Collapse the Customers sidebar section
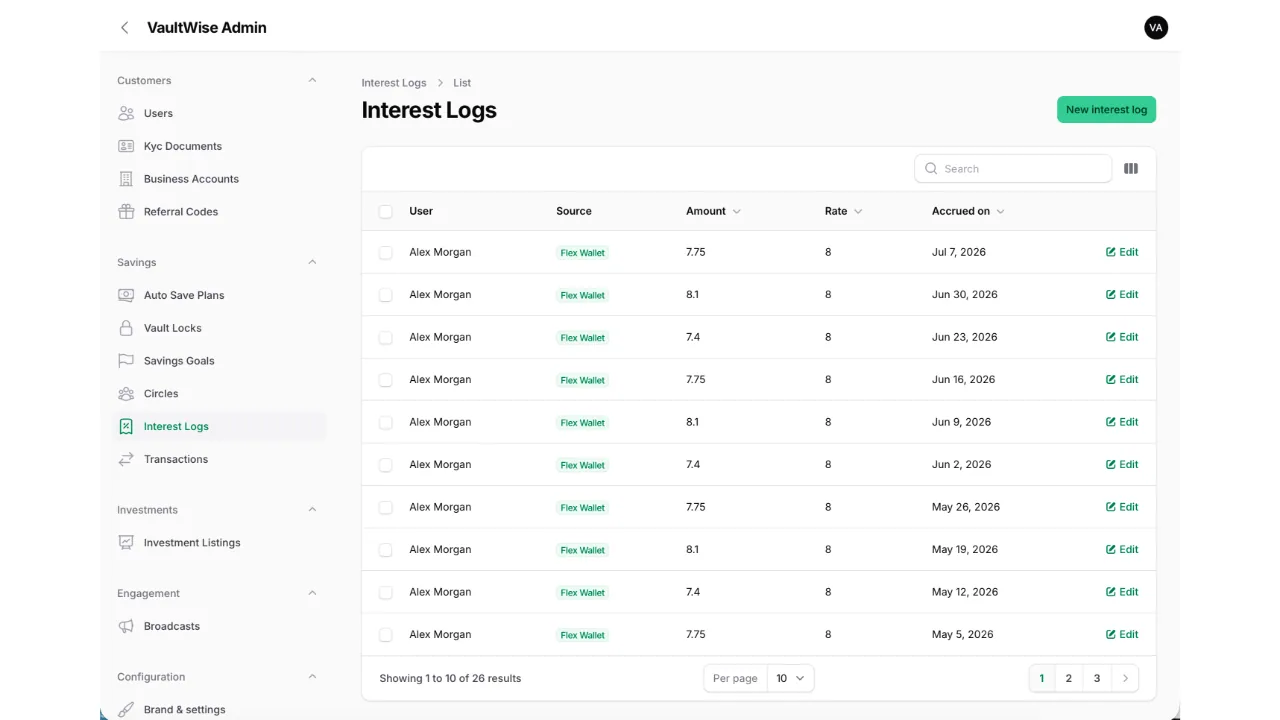Image resolution: width=1280 pixels, height=720 pixels. tap(312, 80)
